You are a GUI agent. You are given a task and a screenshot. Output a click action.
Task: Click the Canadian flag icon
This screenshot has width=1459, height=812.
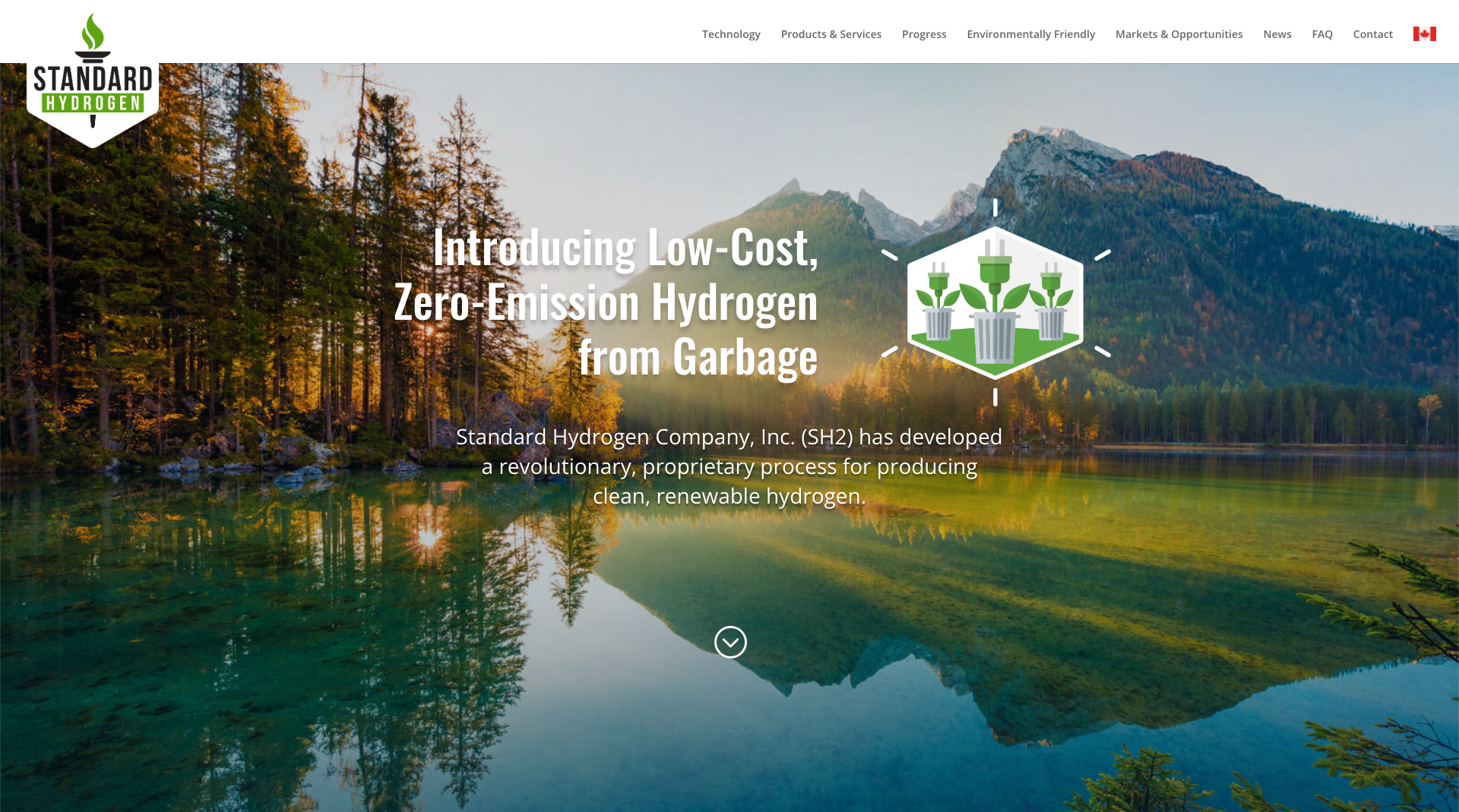click(x=1424, y=33)
